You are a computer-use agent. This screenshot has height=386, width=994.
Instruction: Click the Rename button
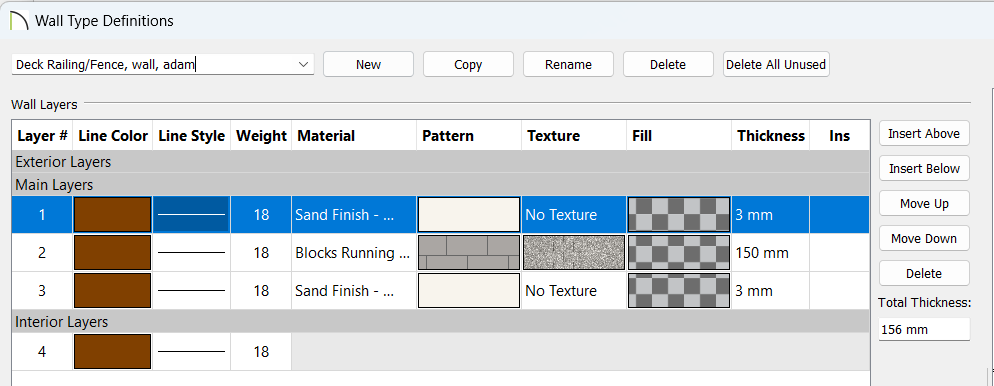(x=568, y=64)
